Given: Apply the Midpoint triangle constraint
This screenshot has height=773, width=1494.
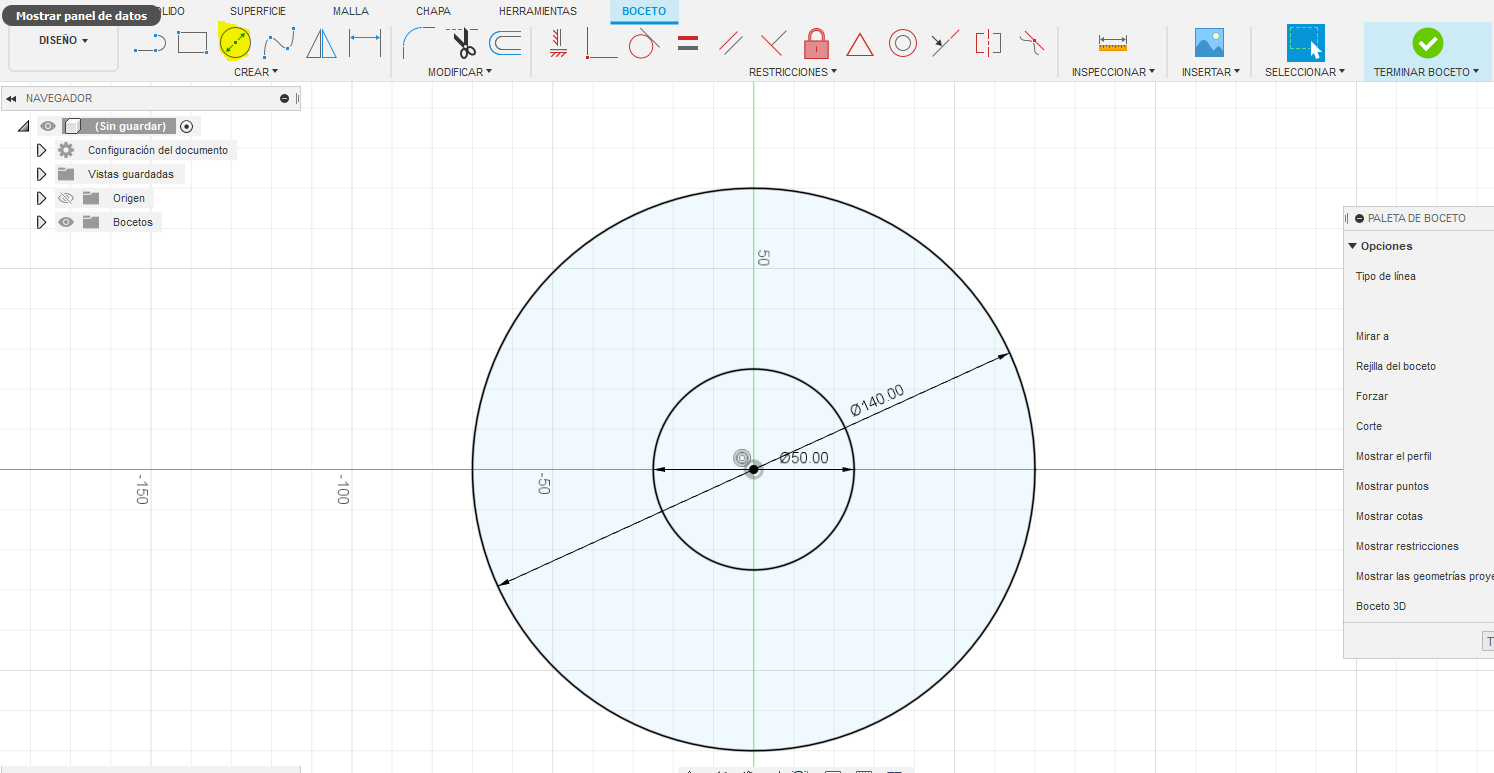Looking at the screenshot, I should point(860,44).
